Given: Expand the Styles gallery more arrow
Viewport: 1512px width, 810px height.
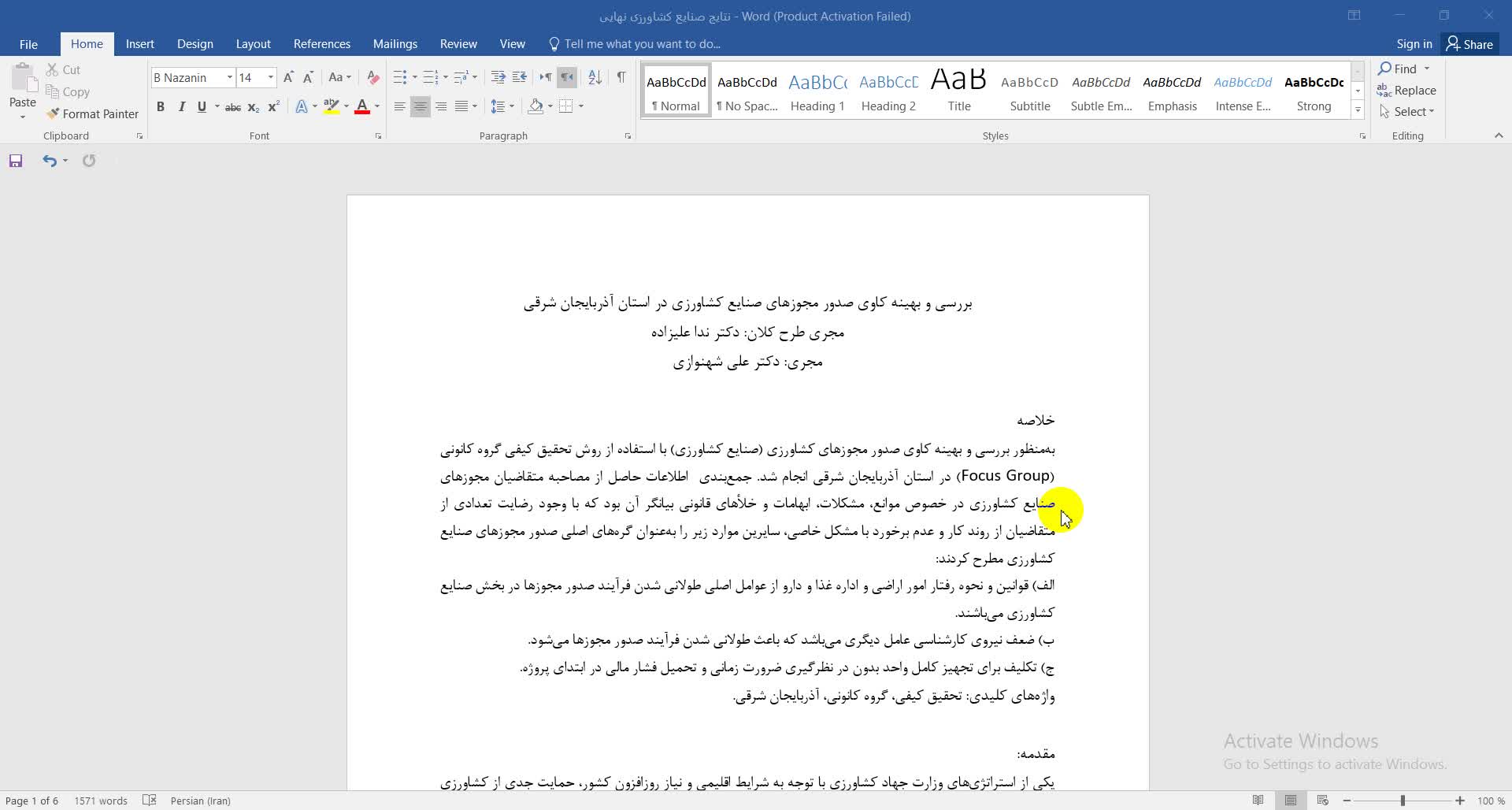Looking at the screenshot, I should (x=1358, y=111).
